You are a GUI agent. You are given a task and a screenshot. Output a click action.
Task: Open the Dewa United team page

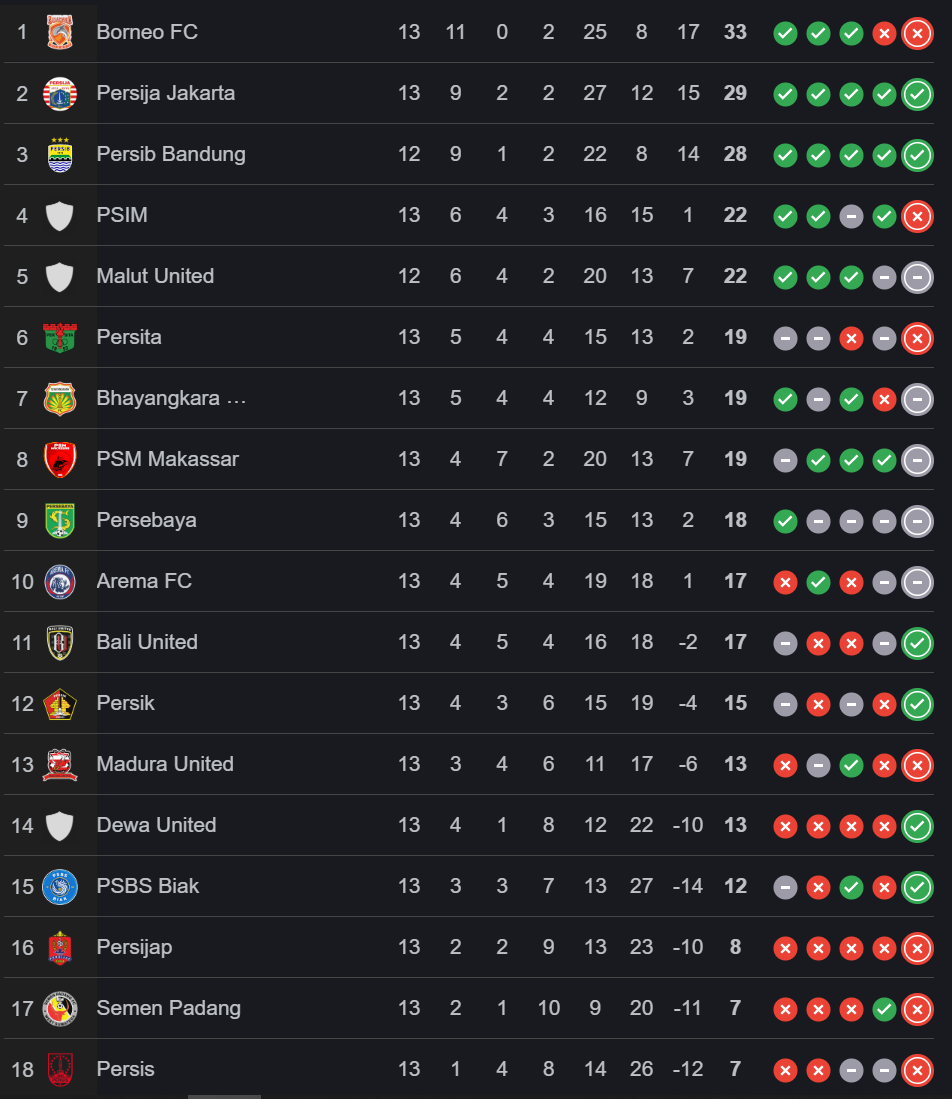point(156,825)
